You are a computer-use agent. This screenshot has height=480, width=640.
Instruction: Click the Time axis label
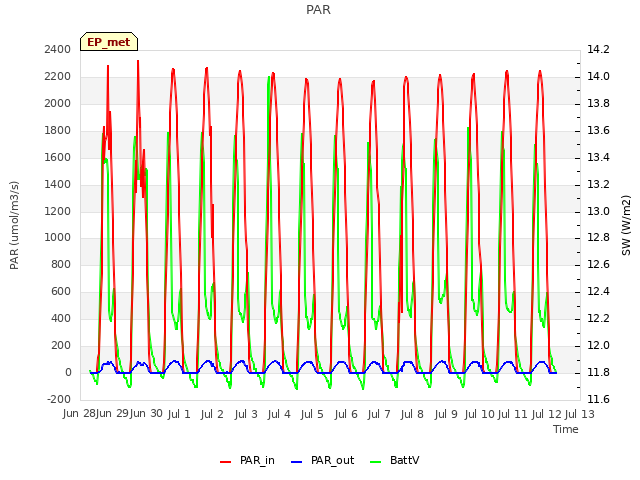tap(566, 429)
